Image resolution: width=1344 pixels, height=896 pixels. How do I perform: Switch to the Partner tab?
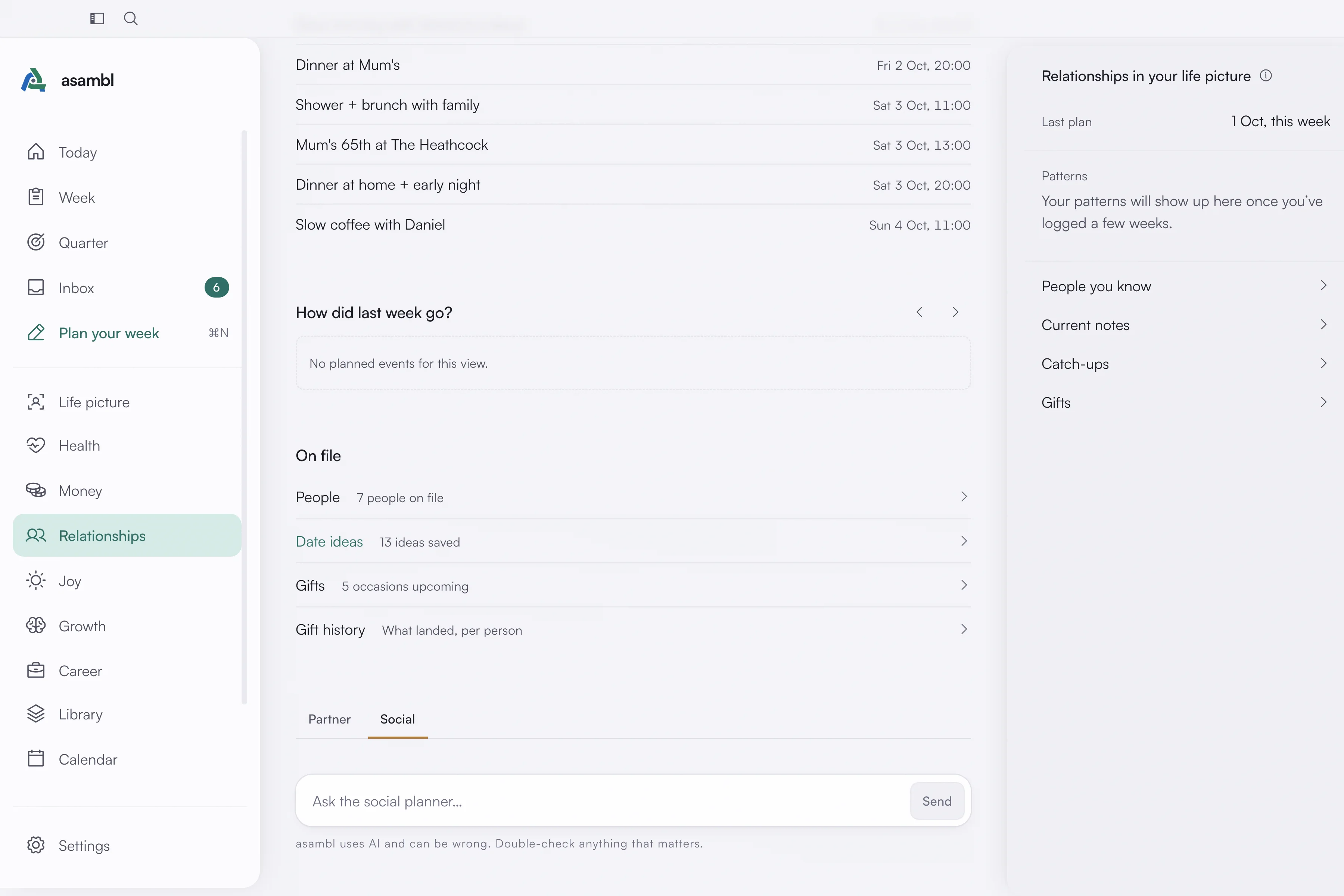click(x=329, y=719)
